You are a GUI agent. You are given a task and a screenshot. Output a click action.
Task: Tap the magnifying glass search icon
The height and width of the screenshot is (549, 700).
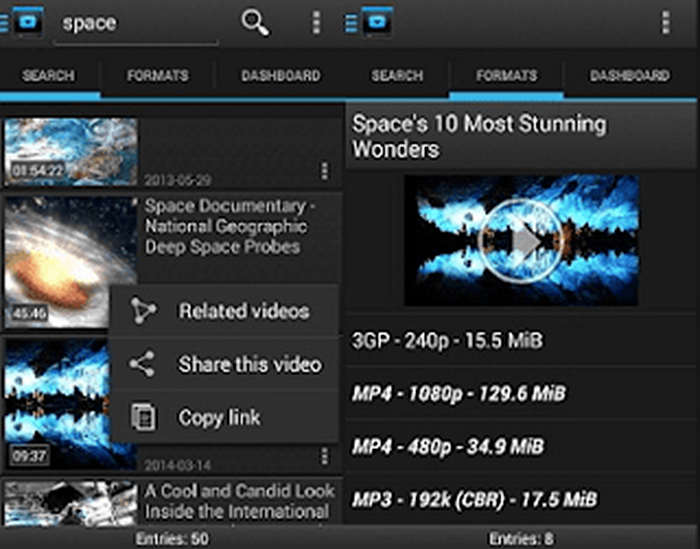tap(255, 22)
